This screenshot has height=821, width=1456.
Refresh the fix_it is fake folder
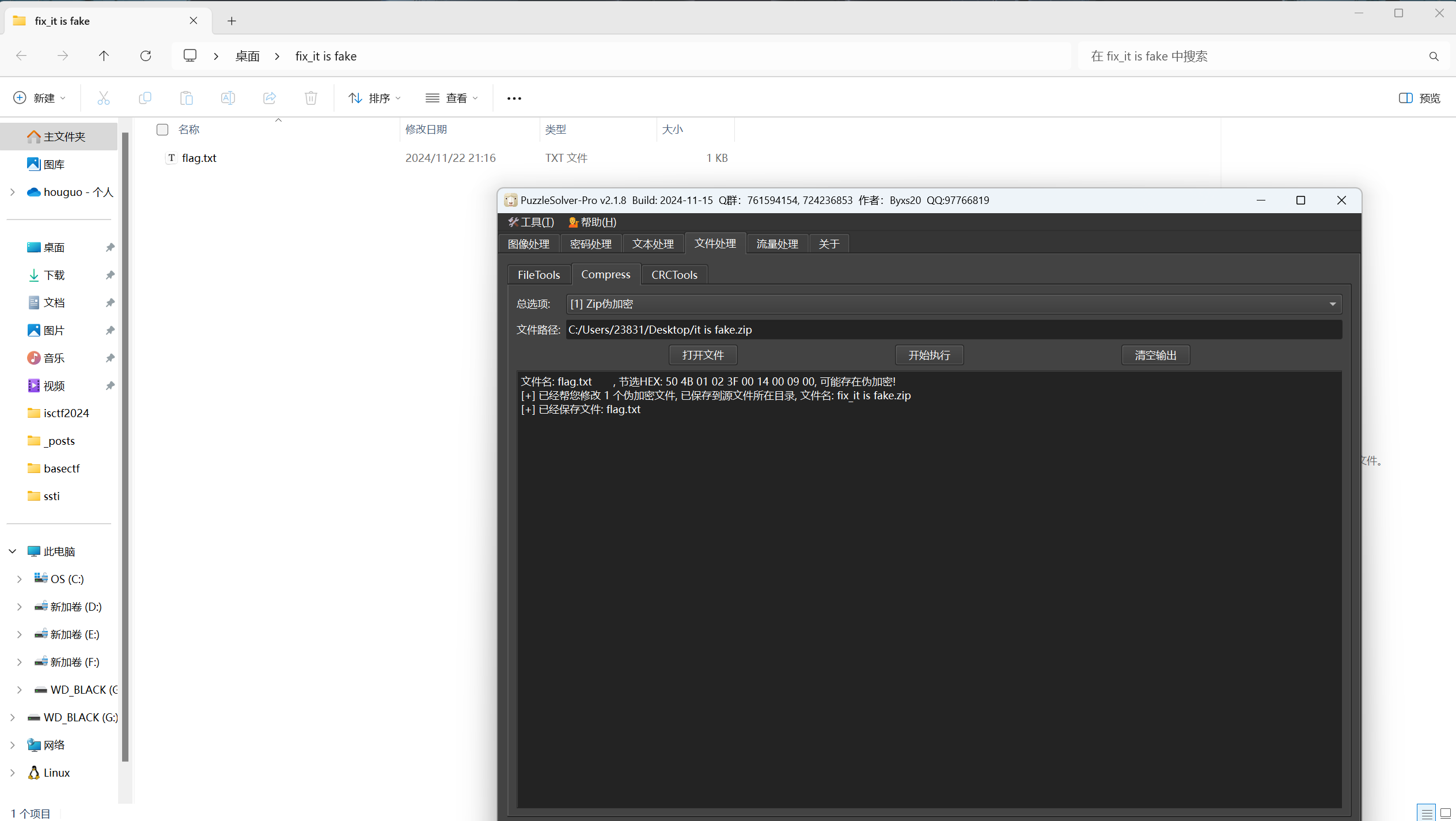[146, 56]
